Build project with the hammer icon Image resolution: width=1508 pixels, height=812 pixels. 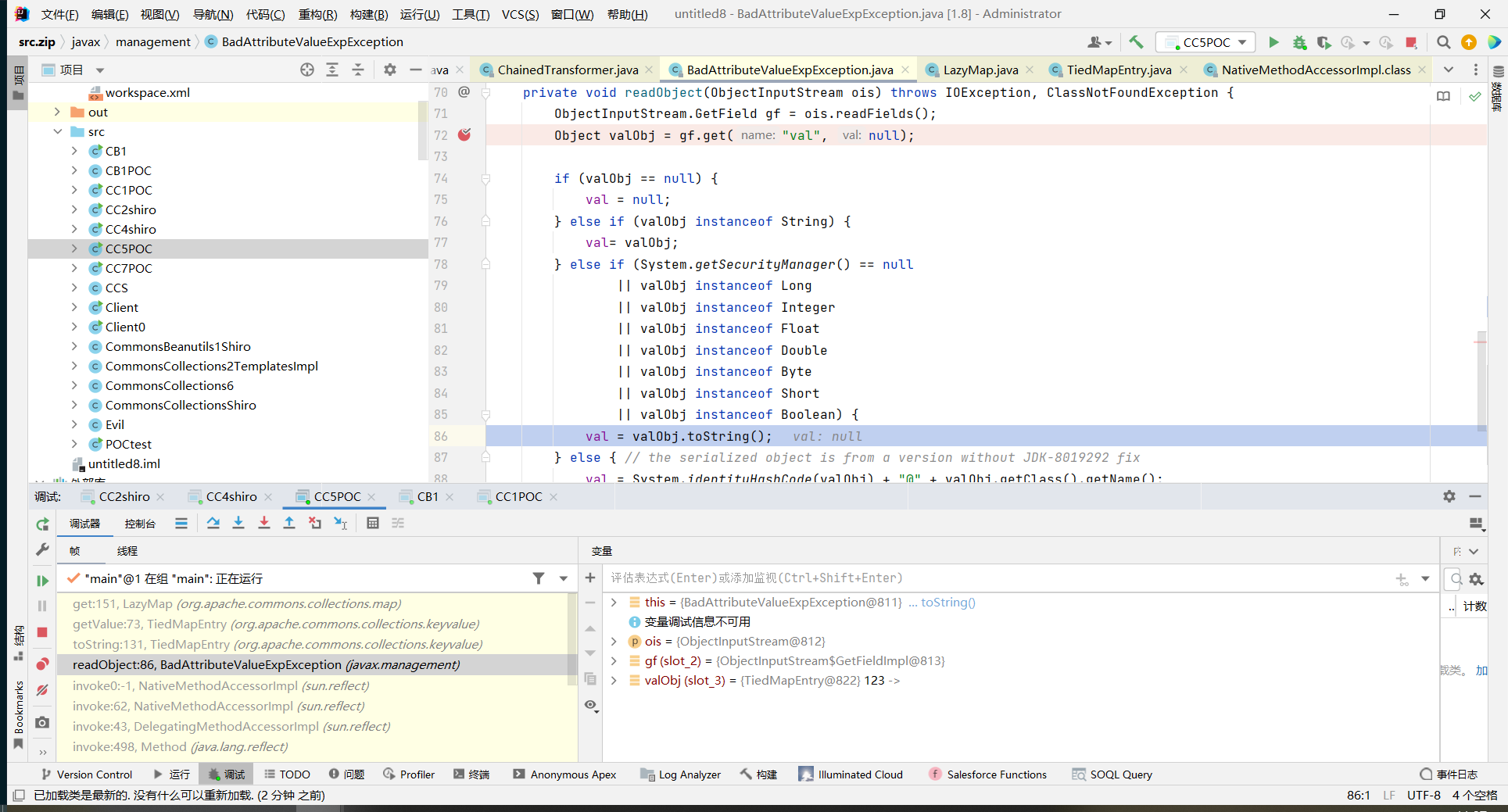click(1136, 42)
